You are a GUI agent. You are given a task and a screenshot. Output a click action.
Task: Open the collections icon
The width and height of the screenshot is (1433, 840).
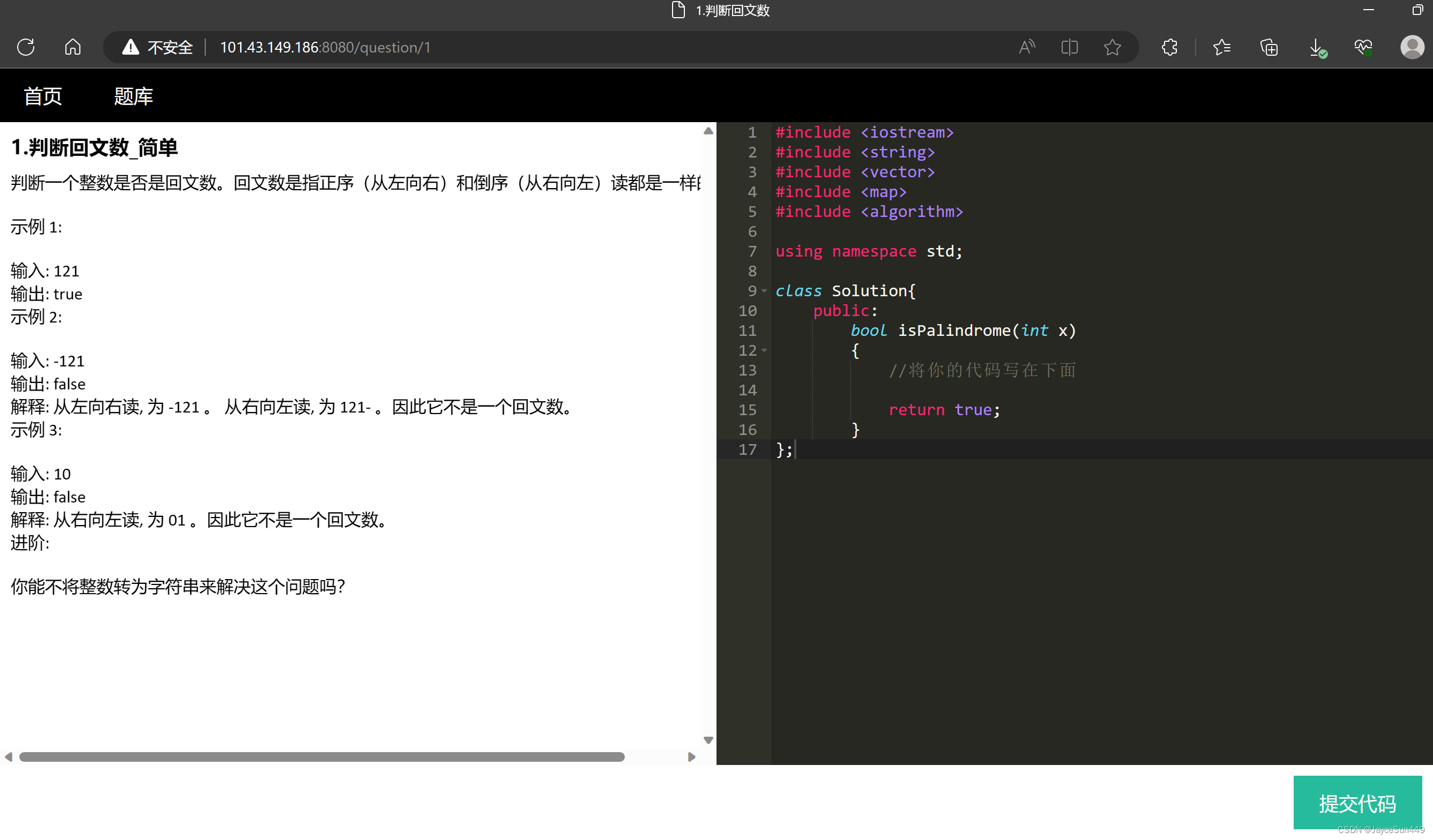(1268, 47)
